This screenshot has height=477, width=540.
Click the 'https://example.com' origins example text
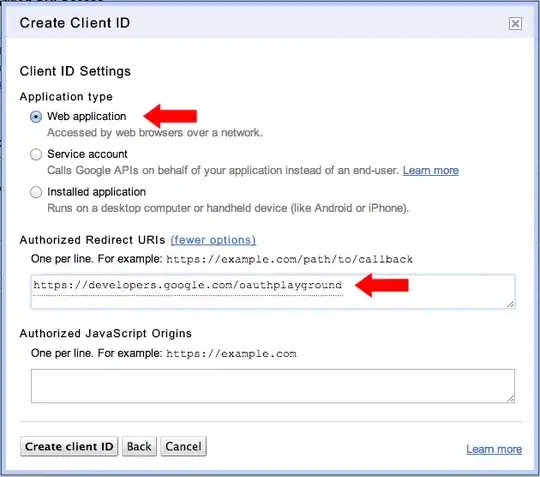(231, 354)
